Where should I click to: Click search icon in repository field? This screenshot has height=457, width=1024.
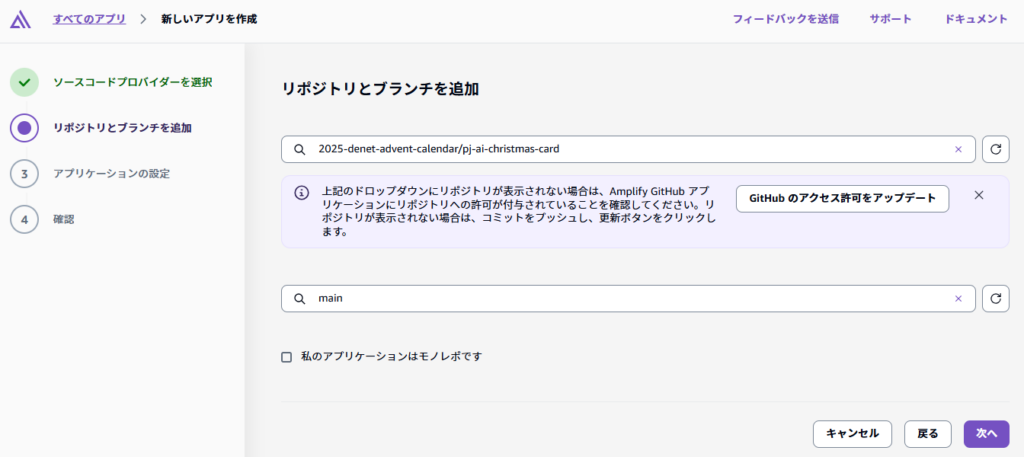pos(299,149)
